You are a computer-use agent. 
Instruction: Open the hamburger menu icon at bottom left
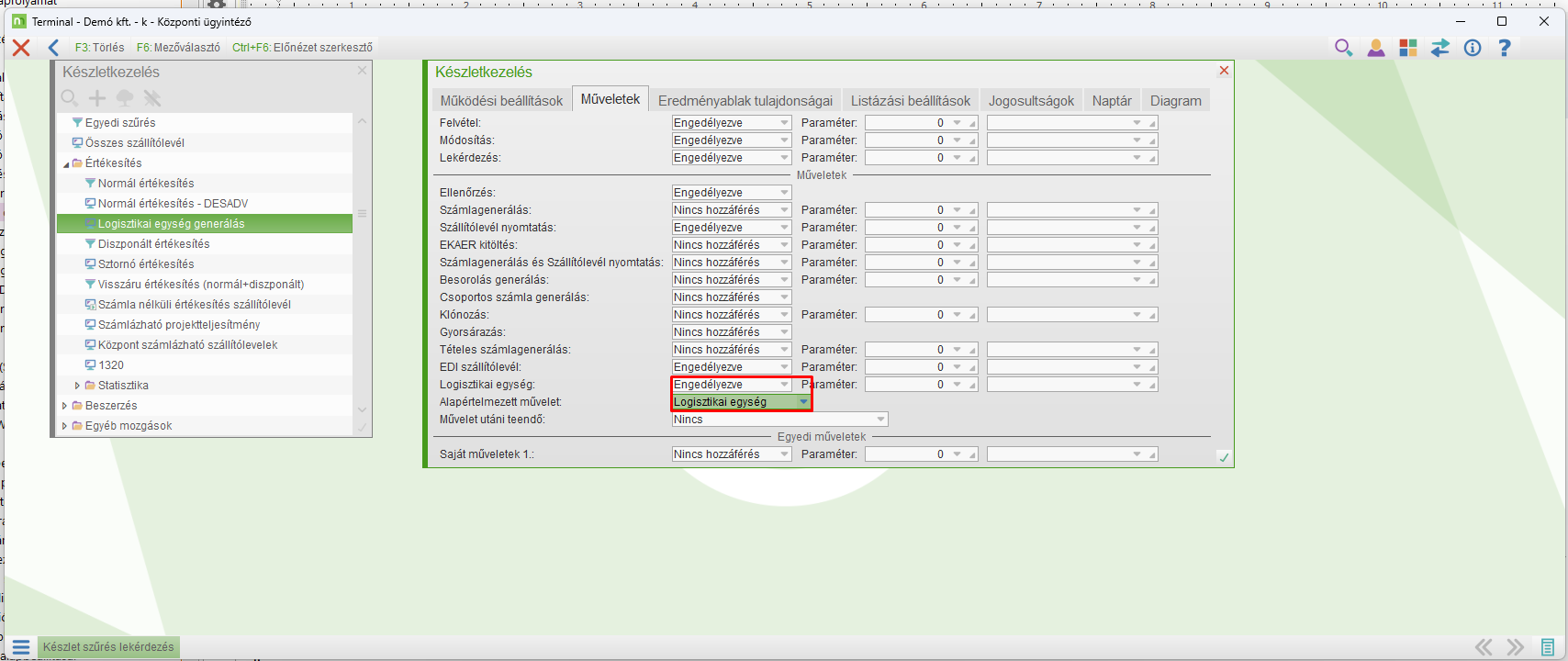(21, 647)
